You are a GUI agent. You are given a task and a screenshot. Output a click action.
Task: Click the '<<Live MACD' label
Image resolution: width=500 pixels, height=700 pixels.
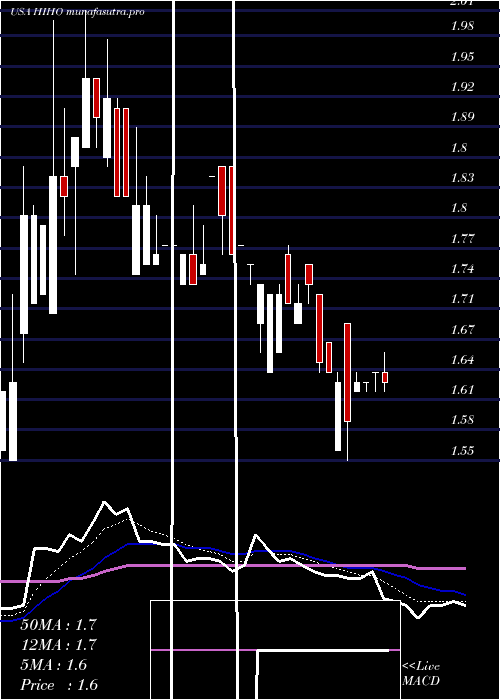(x=421, y=674)
